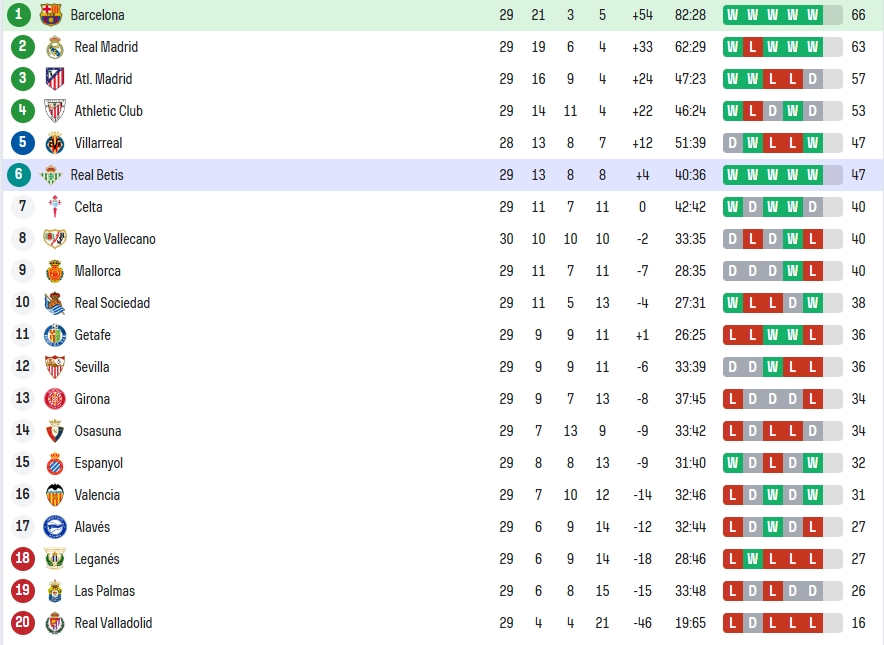Screen dimensions: 884x645
Task: Click the Espanyol club crest
Action: (55, 463)
